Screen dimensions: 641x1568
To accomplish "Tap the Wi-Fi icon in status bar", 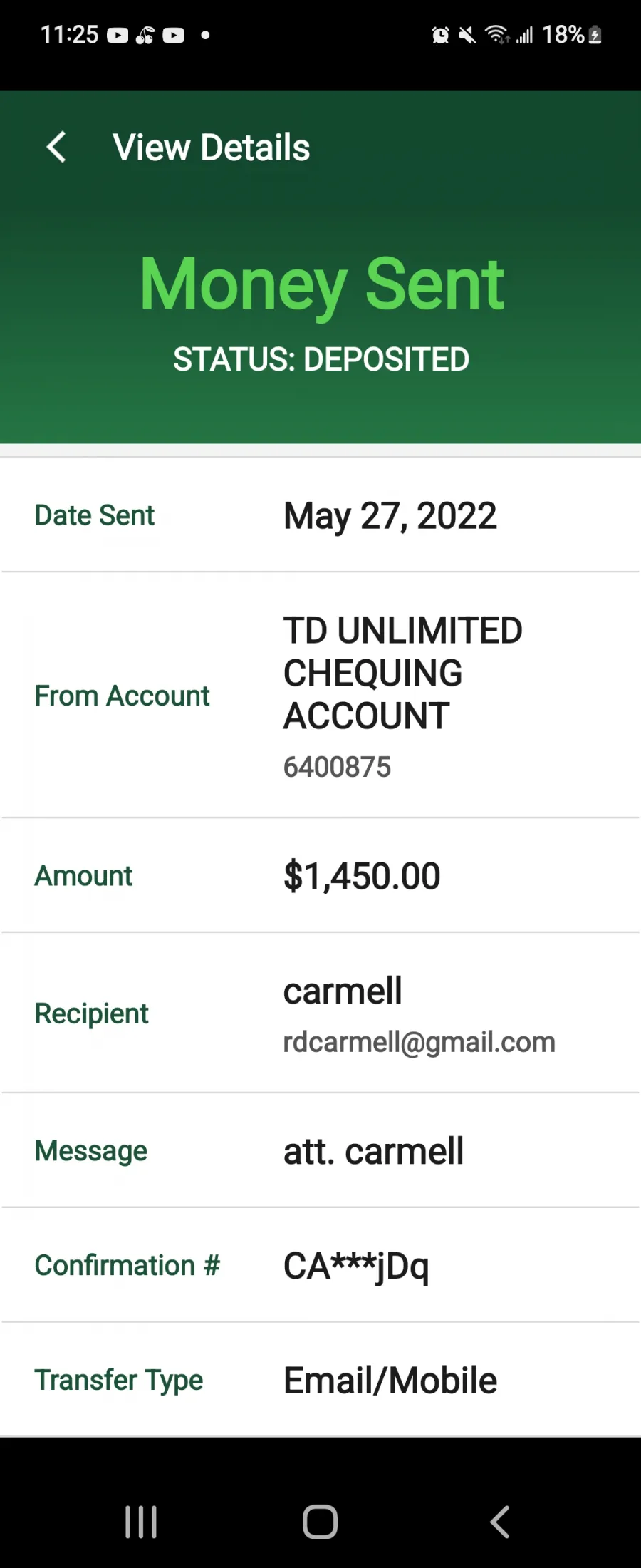I will pos(497,35).
